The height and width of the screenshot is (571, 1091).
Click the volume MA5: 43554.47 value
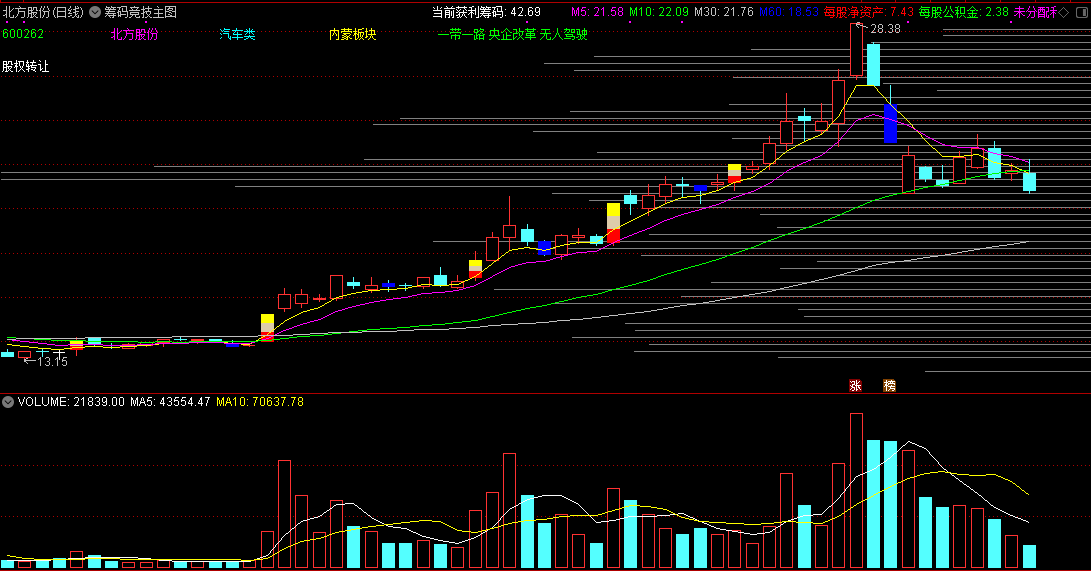pos(170,402)
